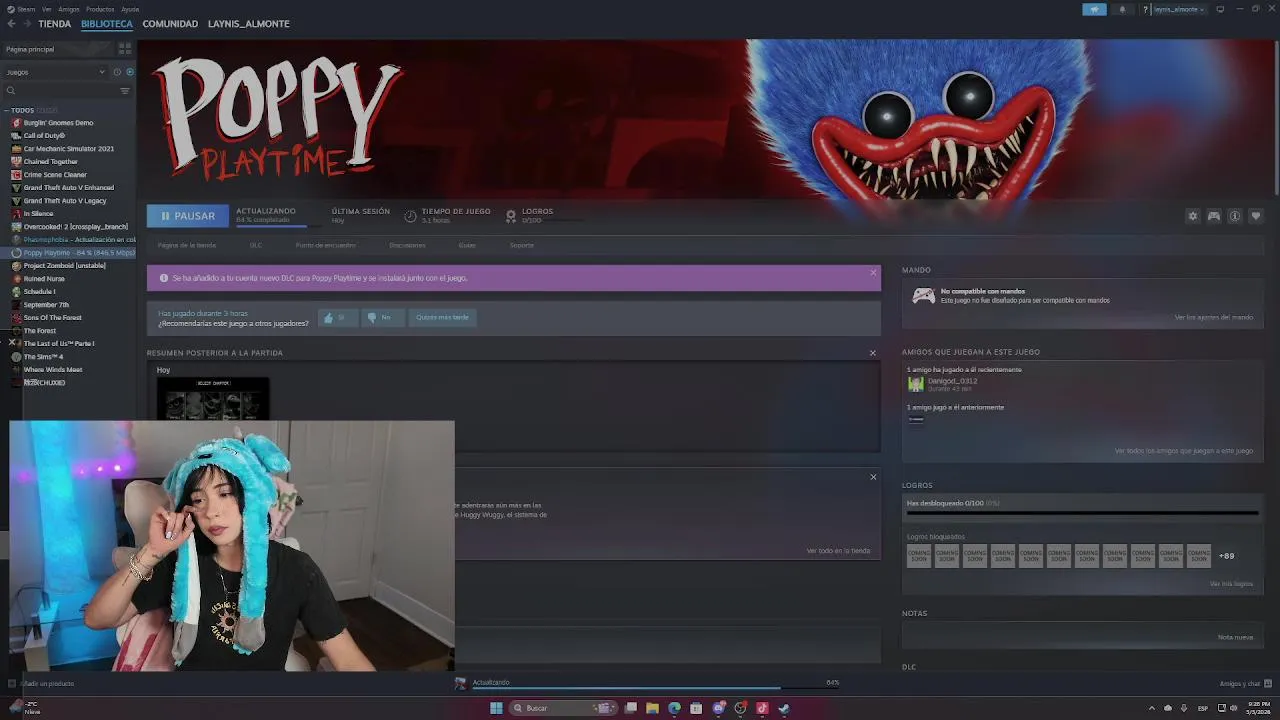Click the blue announcements megaphone button

(1094, 9)
